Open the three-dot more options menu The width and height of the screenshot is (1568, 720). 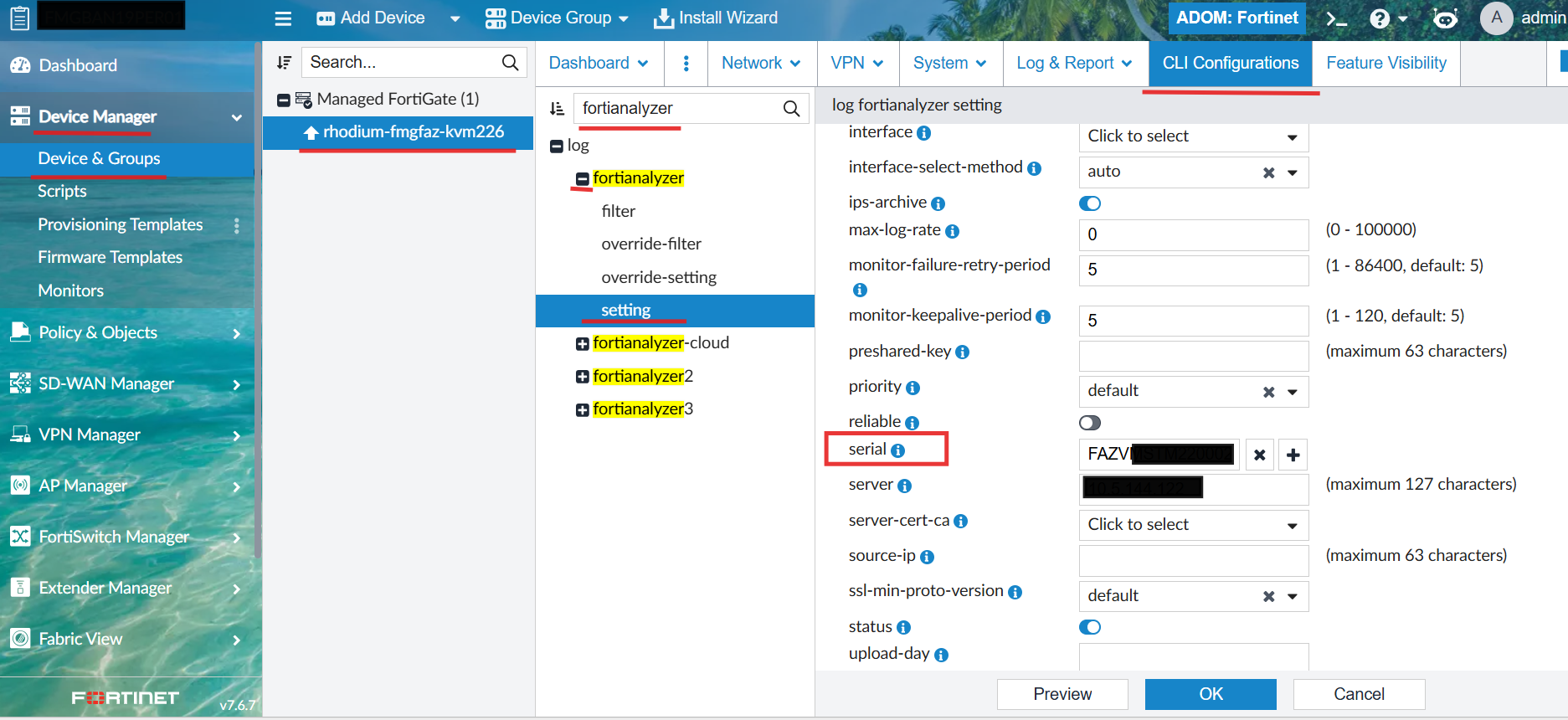tap(686, 63)
